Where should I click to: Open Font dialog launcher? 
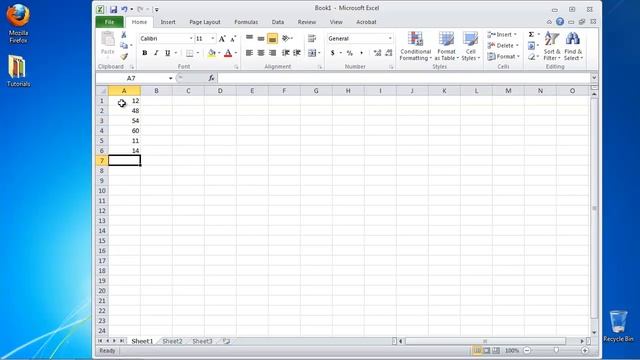236,67
